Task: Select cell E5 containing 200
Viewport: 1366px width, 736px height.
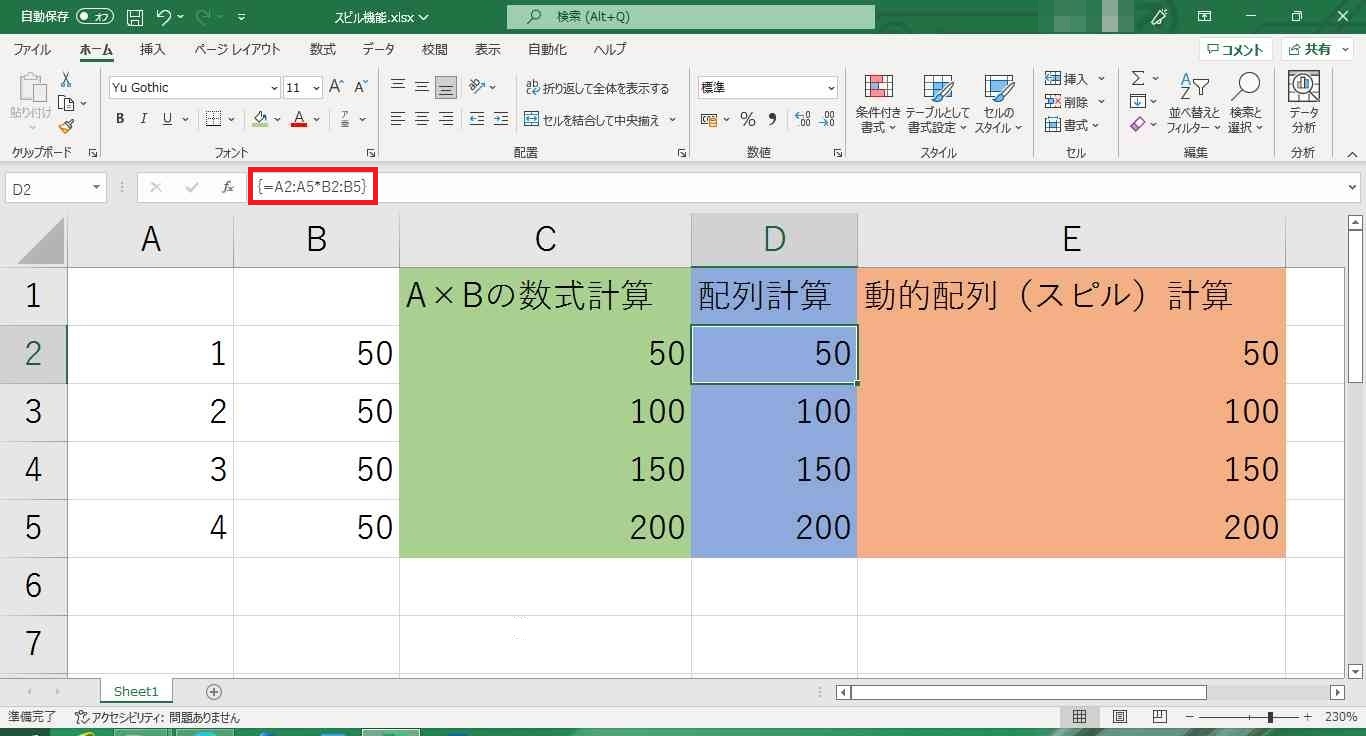Action: tap(1070, 528)
